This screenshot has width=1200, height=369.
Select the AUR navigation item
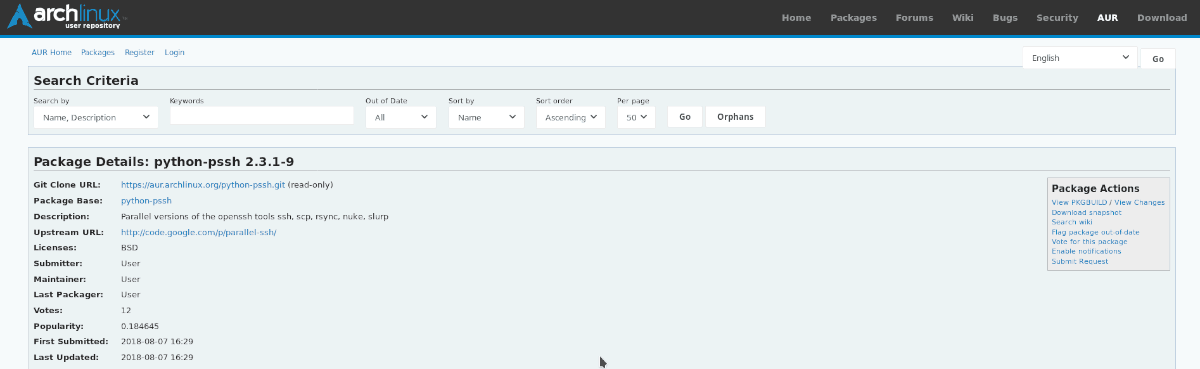coord(1107,18)
